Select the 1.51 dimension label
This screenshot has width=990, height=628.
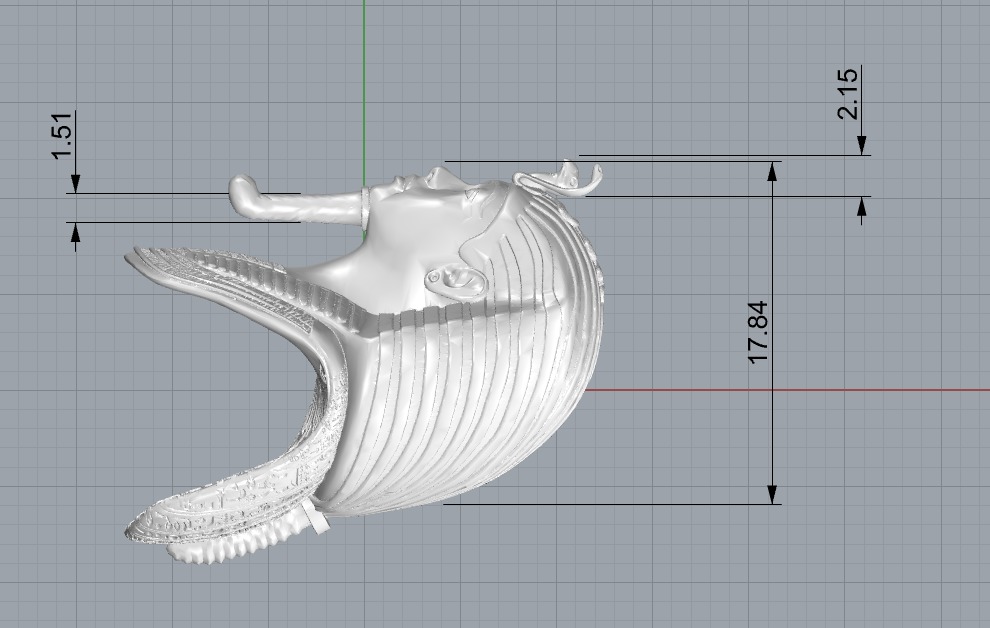coord(63,136)
